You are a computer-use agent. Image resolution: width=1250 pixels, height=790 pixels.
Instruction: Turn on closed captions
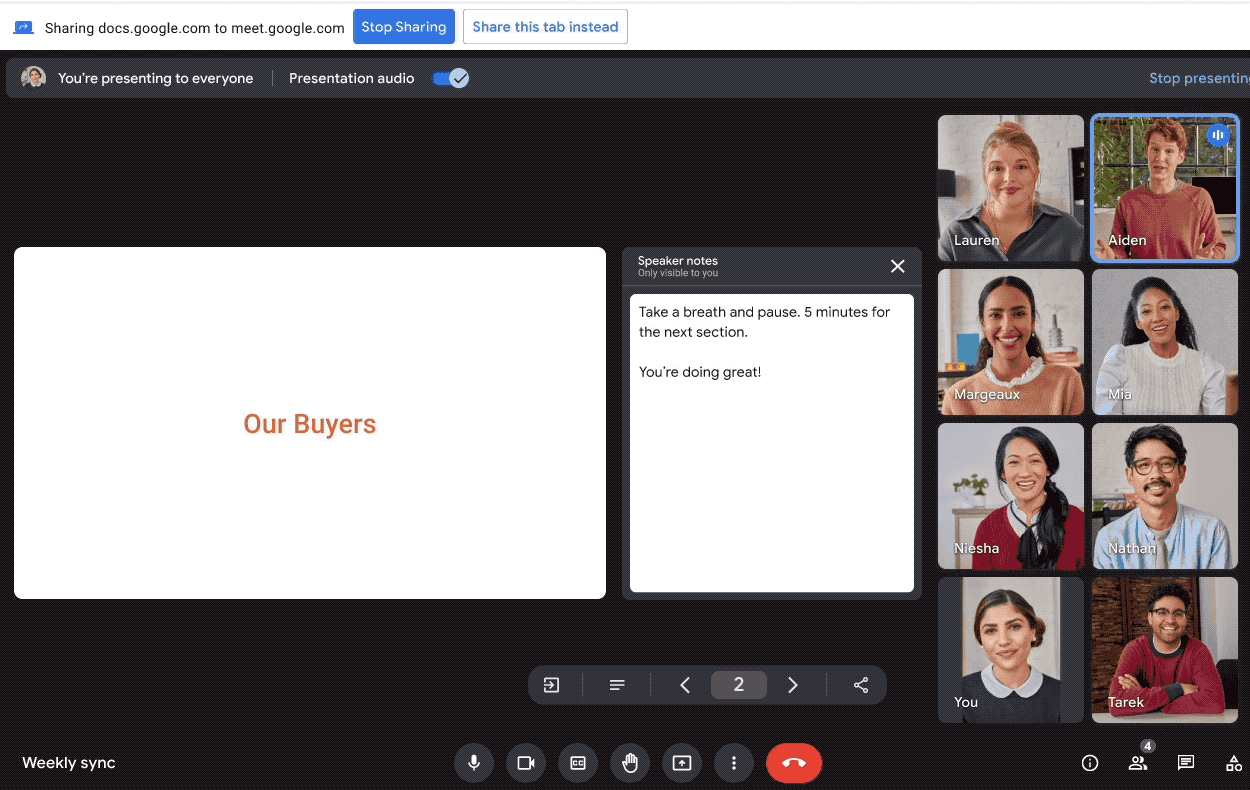[578, 763]
